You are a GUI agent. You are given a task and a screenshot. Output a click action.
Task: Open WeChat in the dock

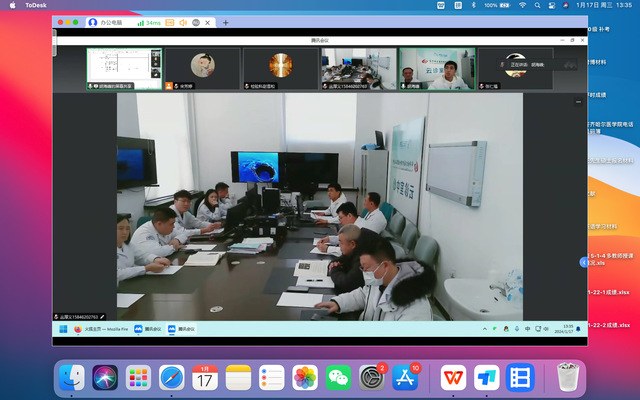(x=339, y=377)
